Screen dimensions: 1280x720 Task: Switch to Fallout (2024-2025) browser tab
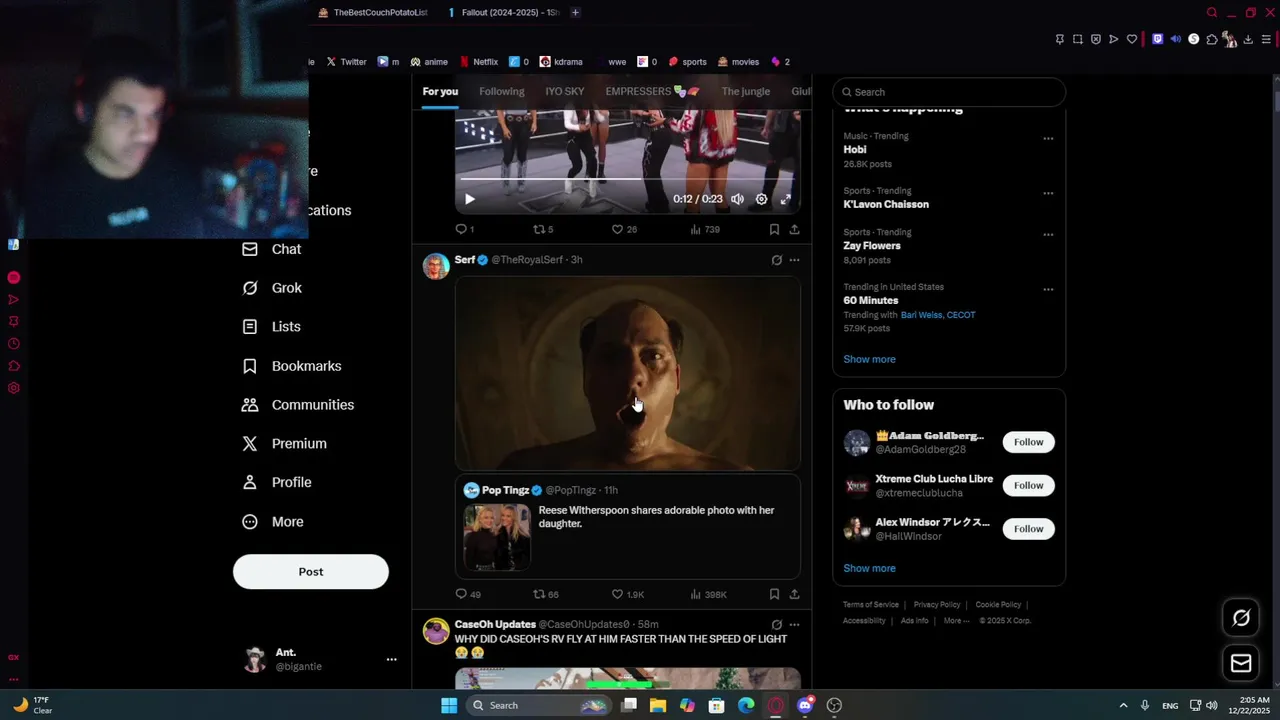(x=503, y=12)
